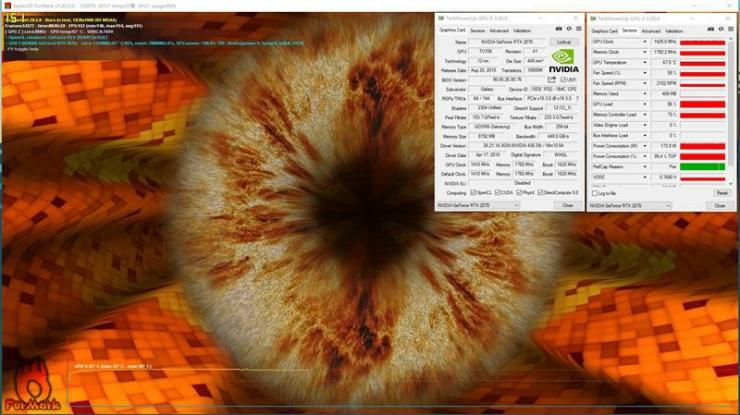
Task: Click the NVIDIA logo
Action: click(x=563, y=61)
